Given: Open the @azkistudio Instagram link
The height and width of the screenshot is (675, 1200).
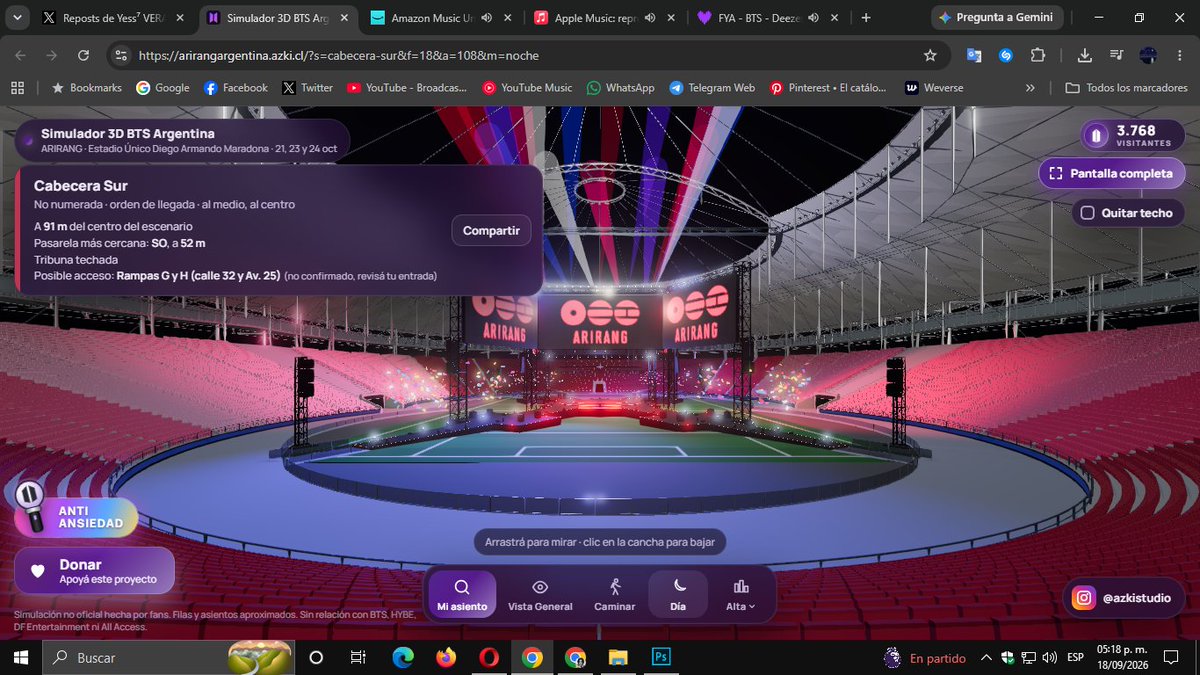Looking at the screenshot, I should [x=1124, y=598].
